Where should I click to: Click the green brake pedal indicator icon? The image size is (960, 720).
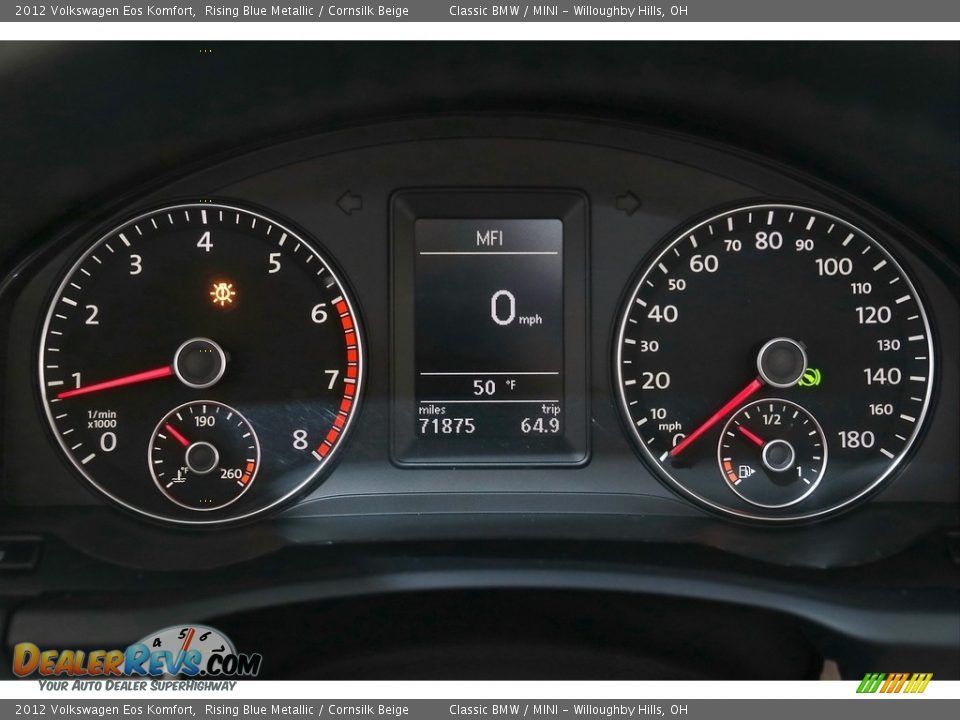click(809, 377)
